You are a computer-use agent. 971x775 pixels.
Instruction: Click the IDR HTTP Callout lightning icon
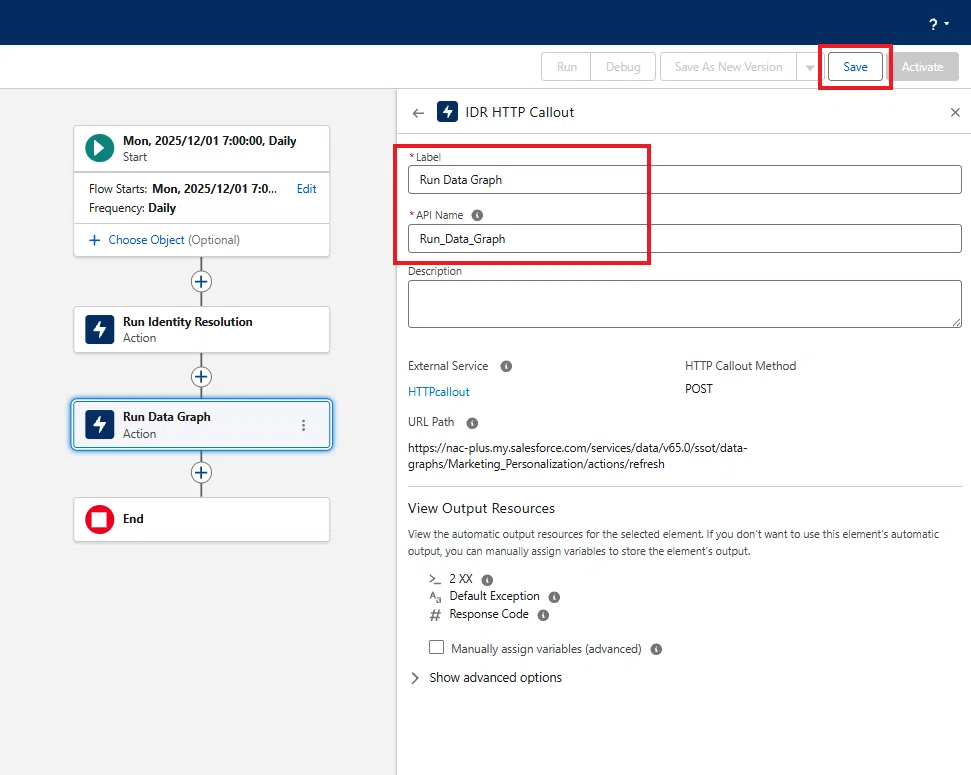[447, 112]
